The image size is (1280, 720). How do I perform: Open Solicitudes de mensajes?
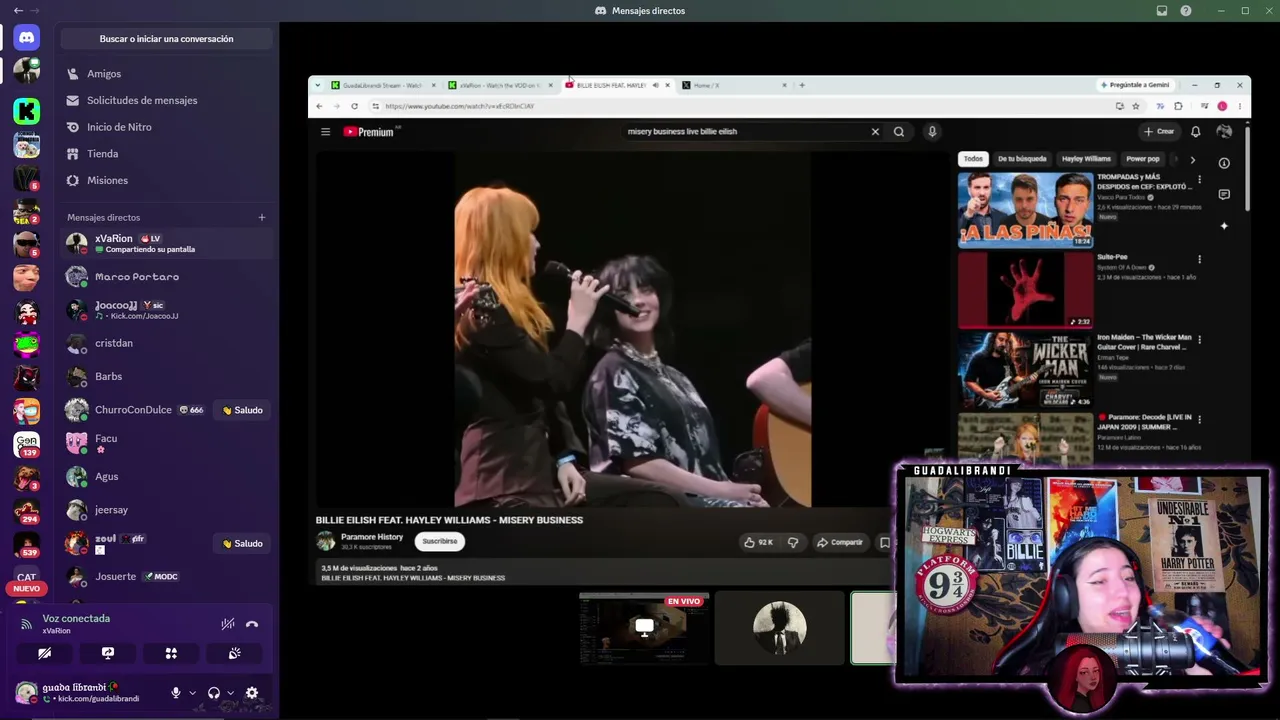(166, 100)
